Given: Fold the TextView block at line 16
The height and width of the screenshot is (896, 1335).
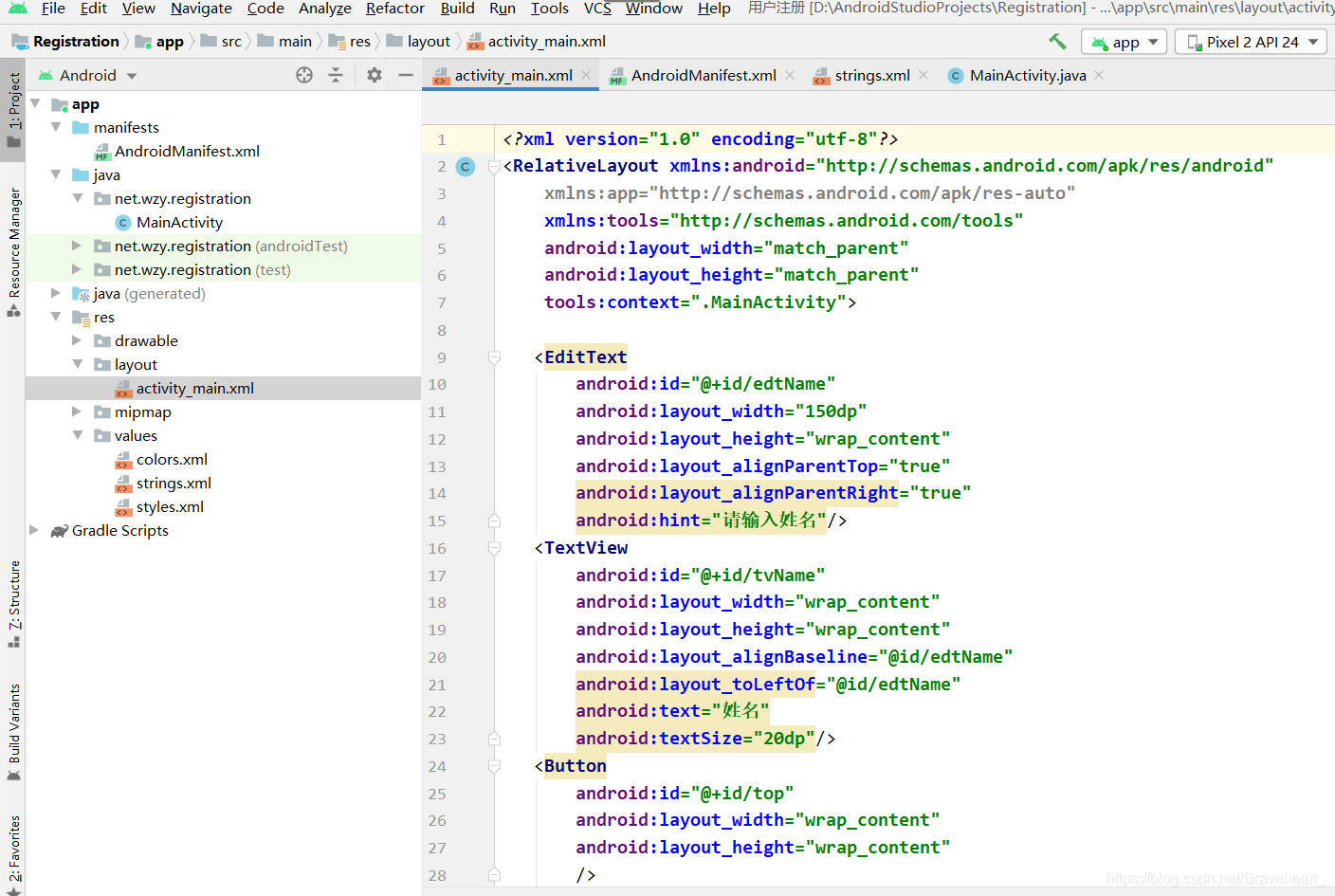Looking at the screenshot, I should click(x=494, y=548).
